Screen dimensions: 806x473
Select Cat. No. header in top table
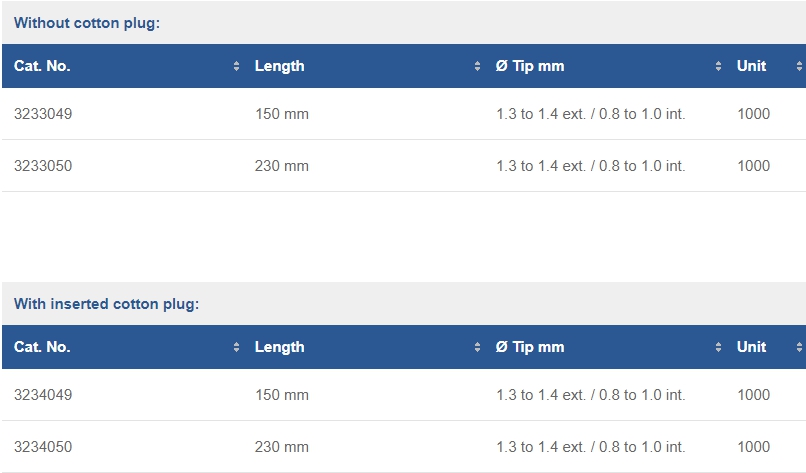tap(42, 66)
